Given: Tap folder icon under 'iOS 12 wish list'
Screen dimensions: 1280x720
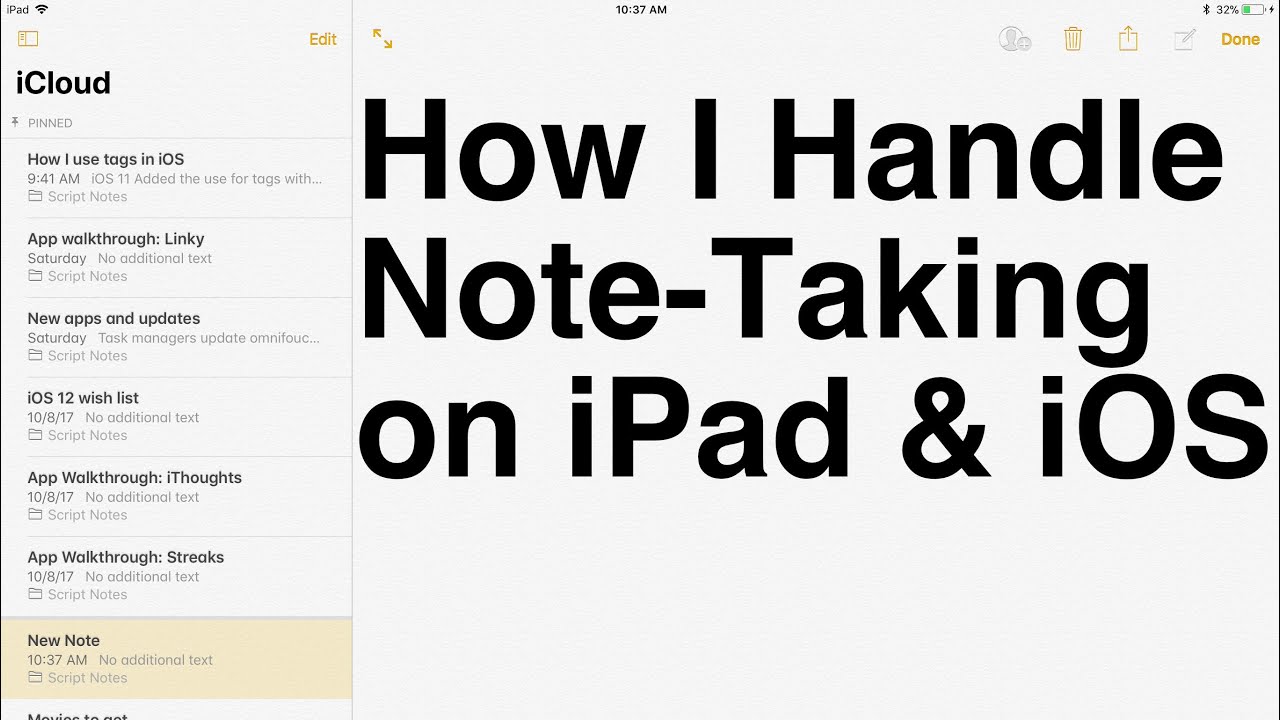Looking at the screenshot, I should 35,435.
